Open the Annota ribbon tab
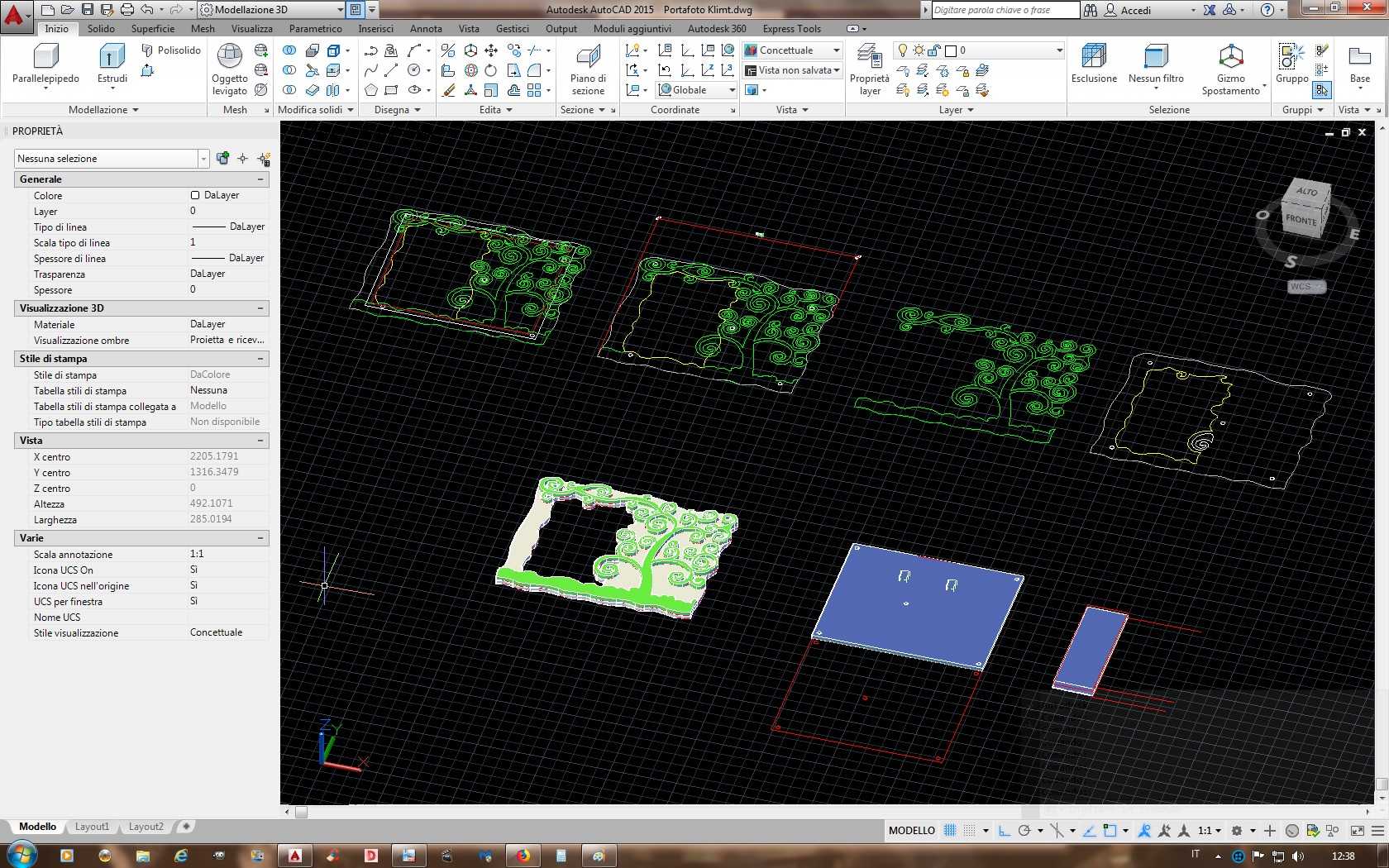The height and width of the screenshot is (868, 1389). (426, 29)
